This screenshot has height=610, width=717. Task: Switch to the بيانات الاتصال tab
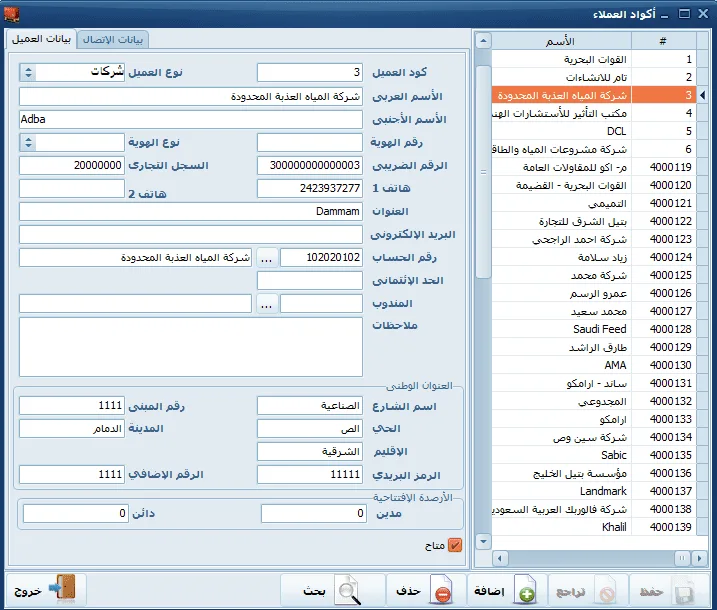point(112,39)
